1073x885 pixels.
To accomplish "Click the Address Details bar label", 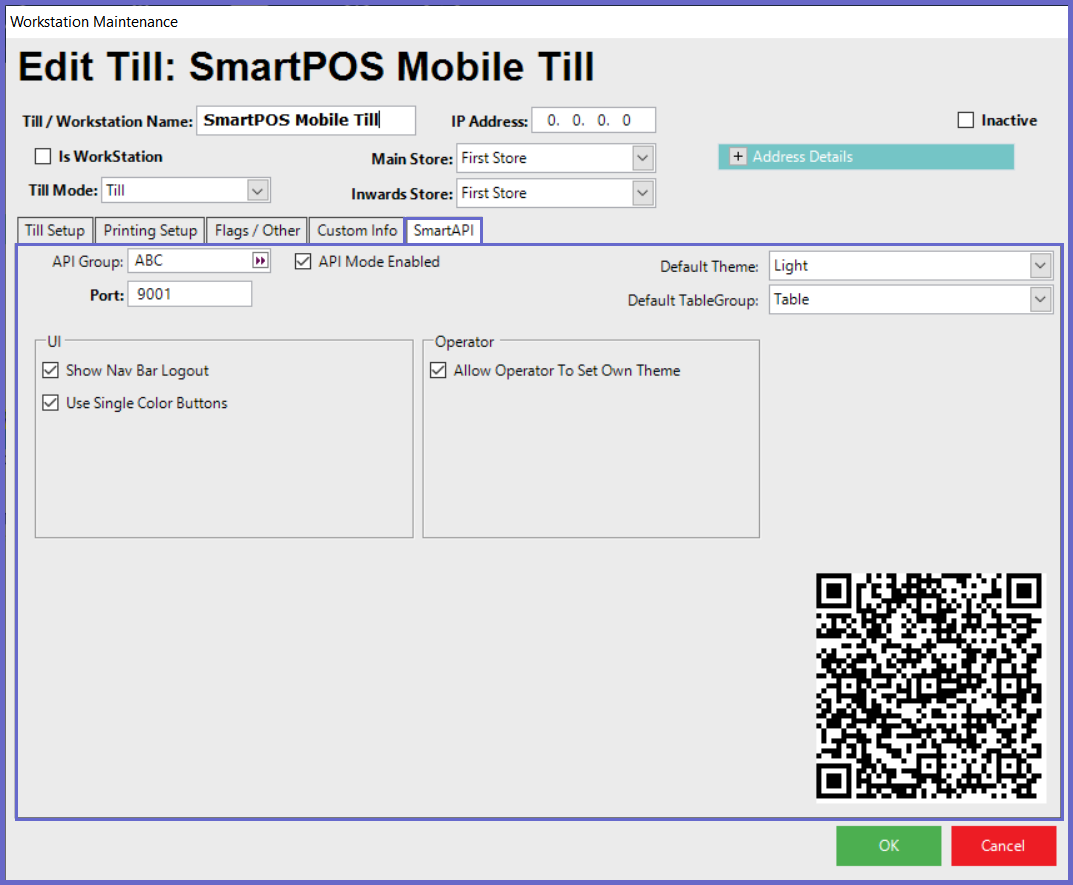I will tap(803, 157).
